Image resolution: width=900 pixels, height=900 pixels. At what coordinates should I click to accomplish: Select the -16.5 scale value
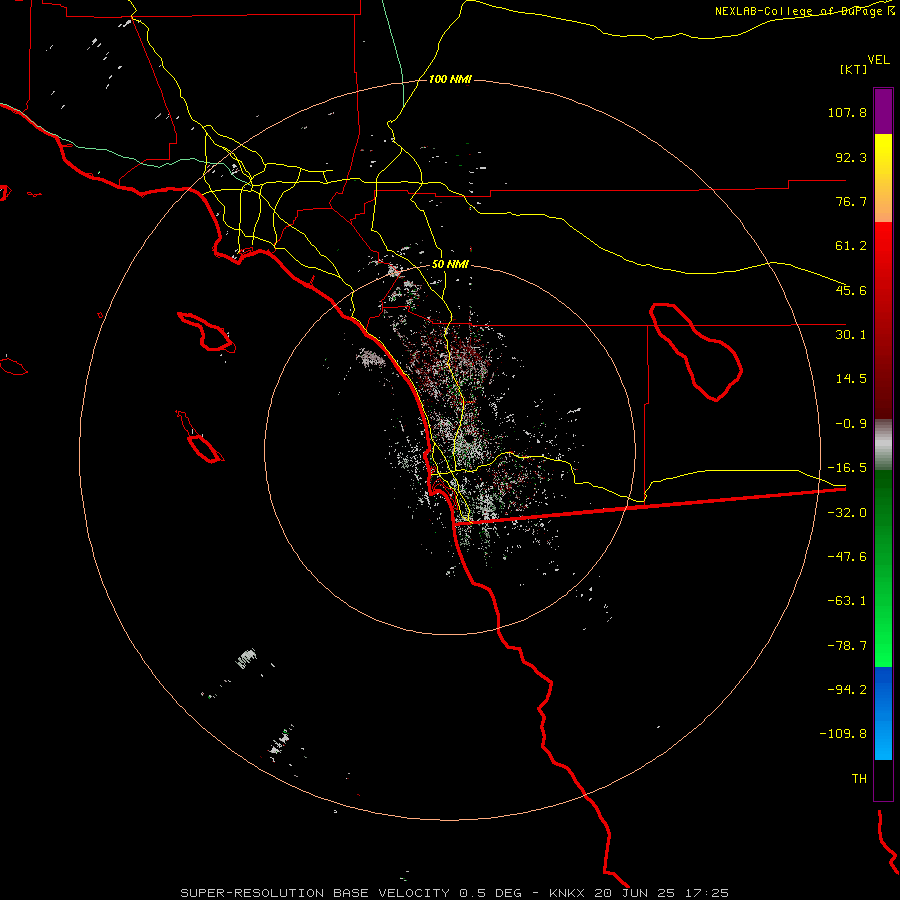[x=847, y=468]
